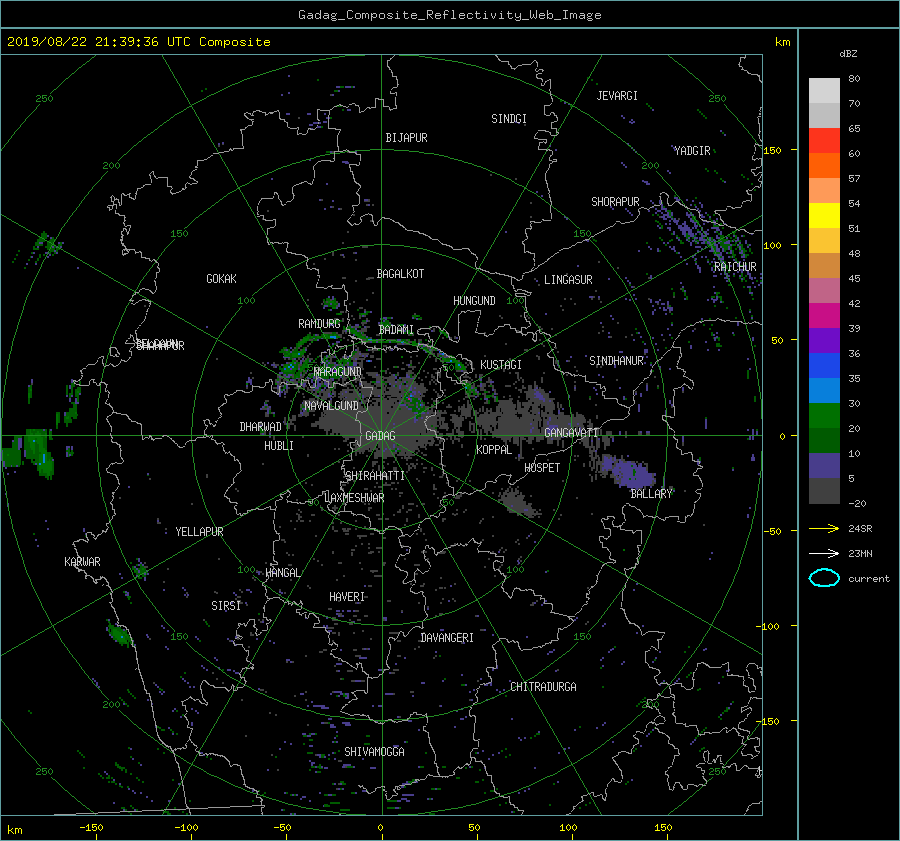Click the LINGASUR city label

pyautogui.click(x=568, y=280)
